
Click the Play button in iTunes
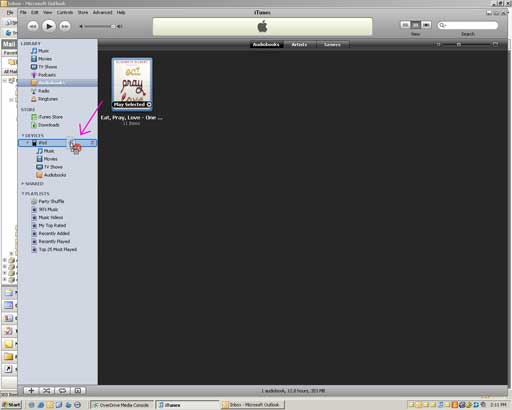49,26
